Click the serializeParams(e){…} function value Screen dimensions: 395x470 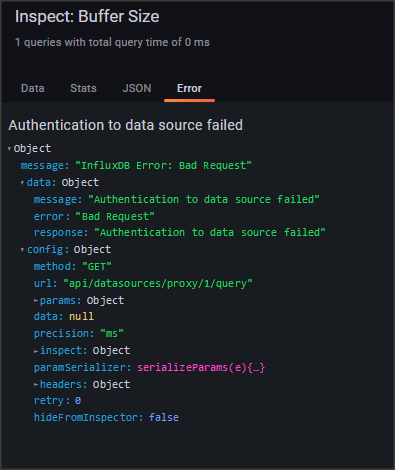coord(201,368)
